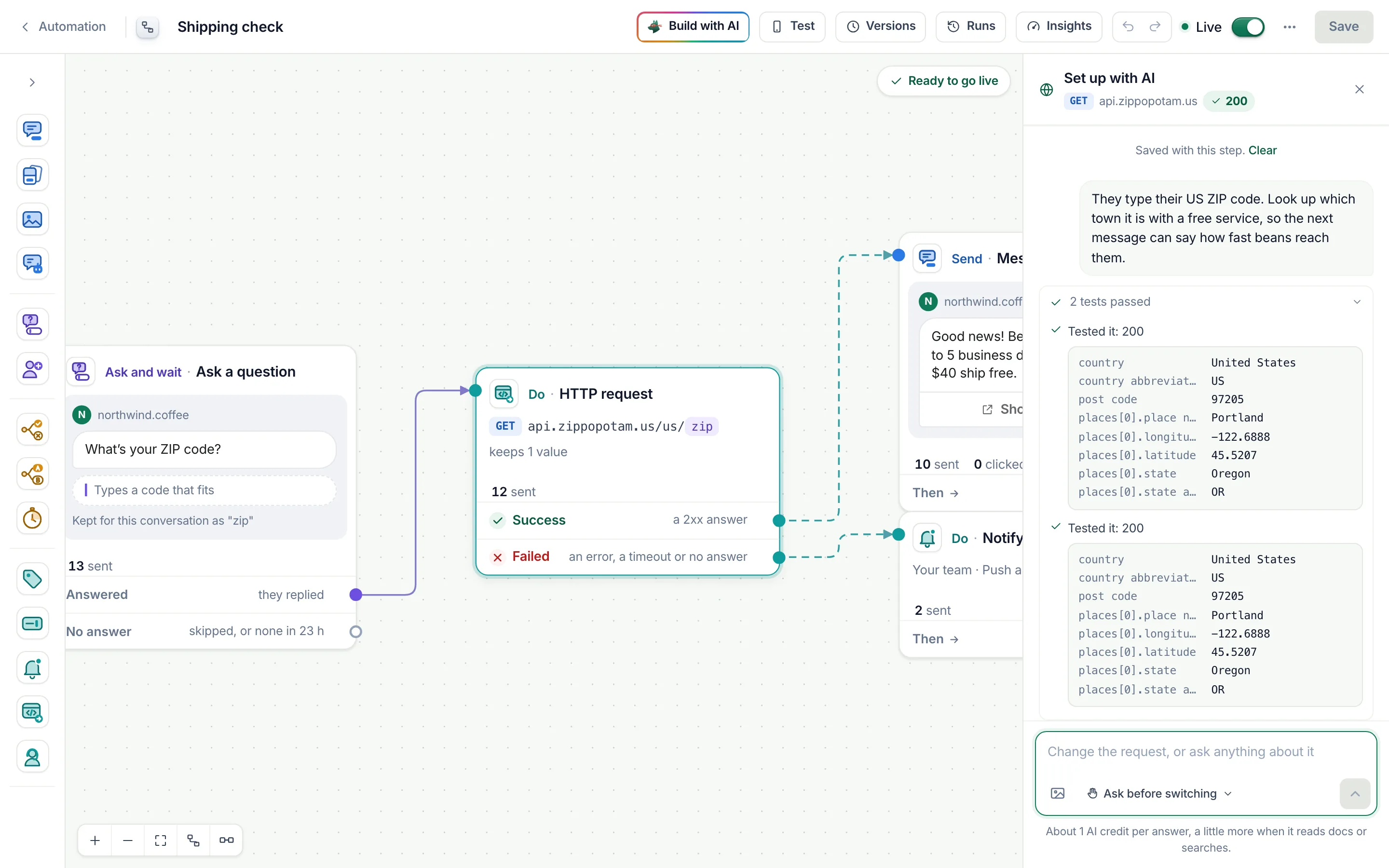The image size is (1389, 868).
Task: Click Clear saved conversation link
Action: pos(1262,150)
